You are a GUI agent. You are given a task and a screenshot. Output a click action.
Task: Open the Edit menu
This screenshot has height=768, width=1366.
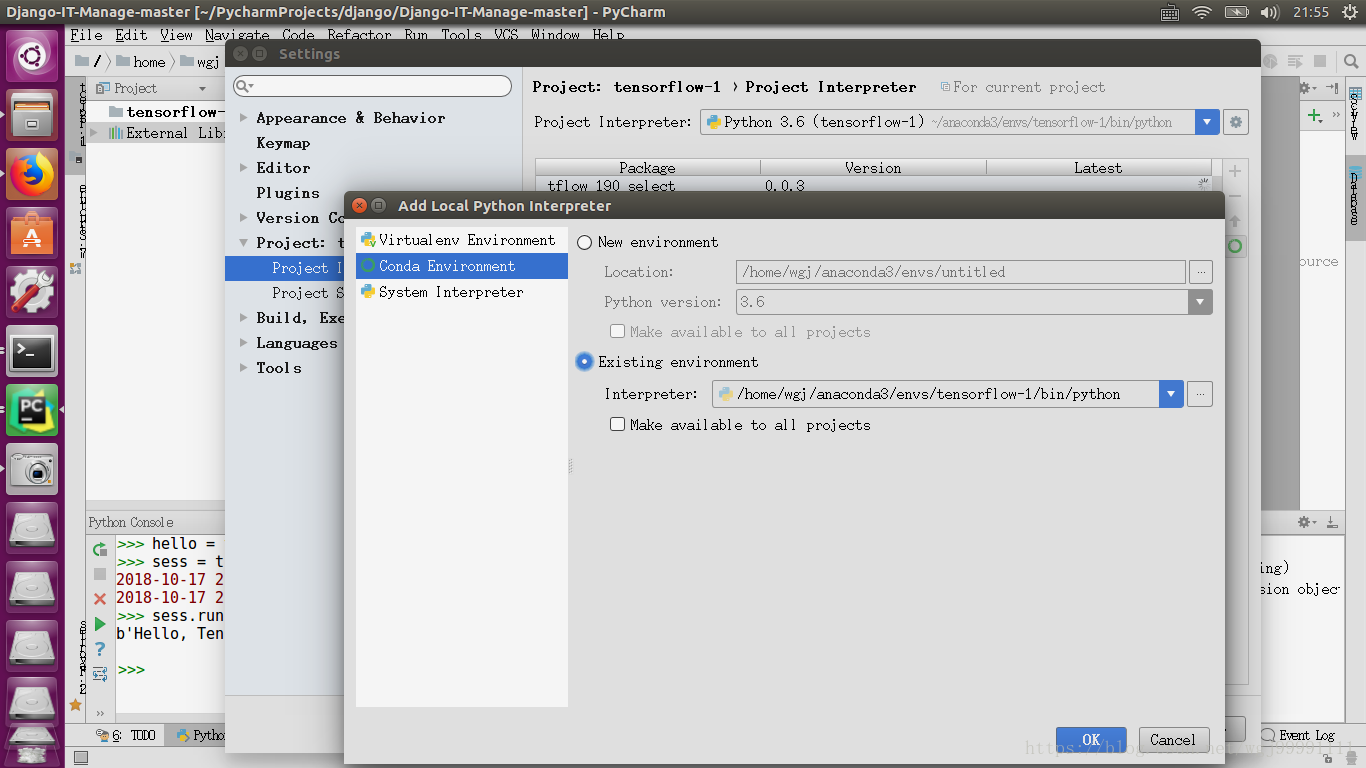coord(131,35)
